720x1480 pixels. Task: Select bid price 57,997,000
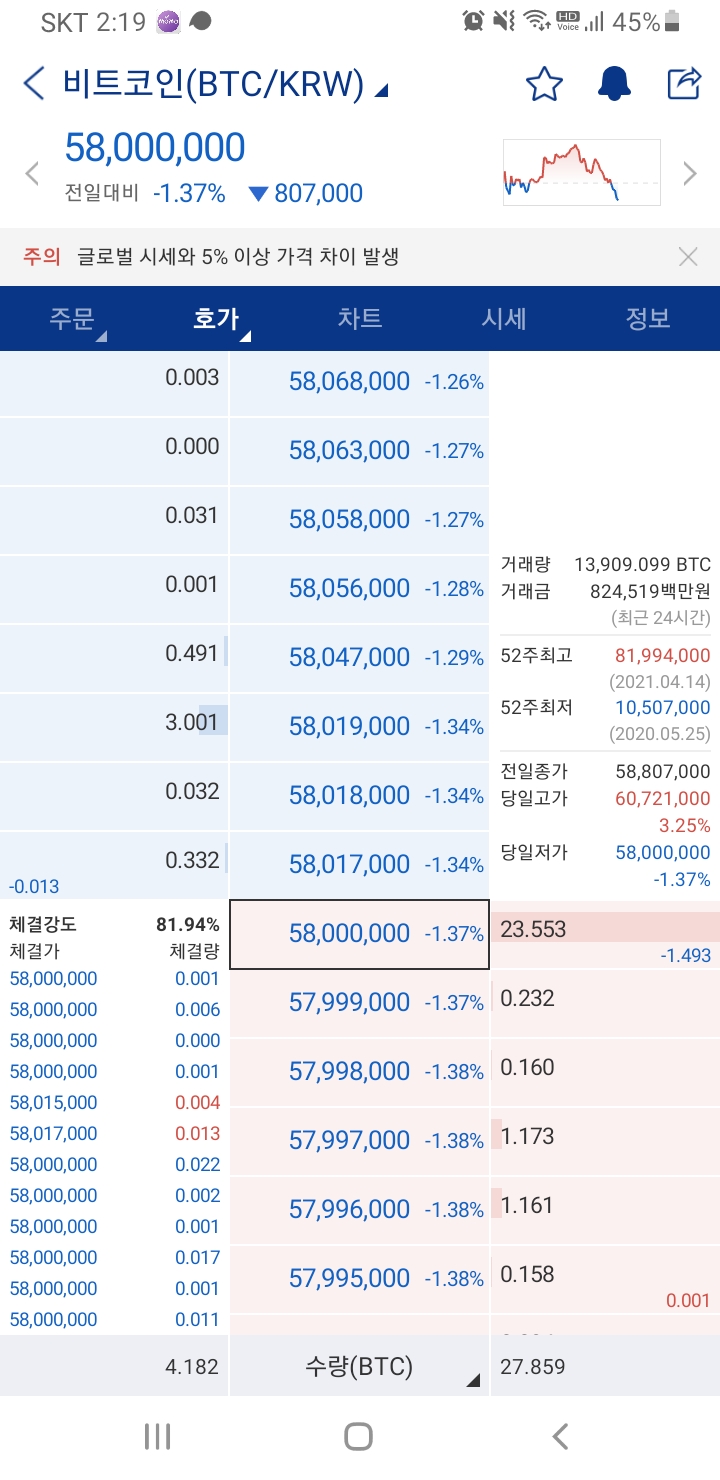pyautogui.click(x=359, y=1141)
